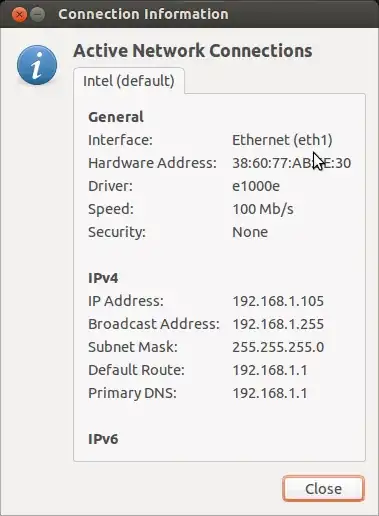Click the General section heading
This screenshot has width=379, height=516.
pos(116,117)
